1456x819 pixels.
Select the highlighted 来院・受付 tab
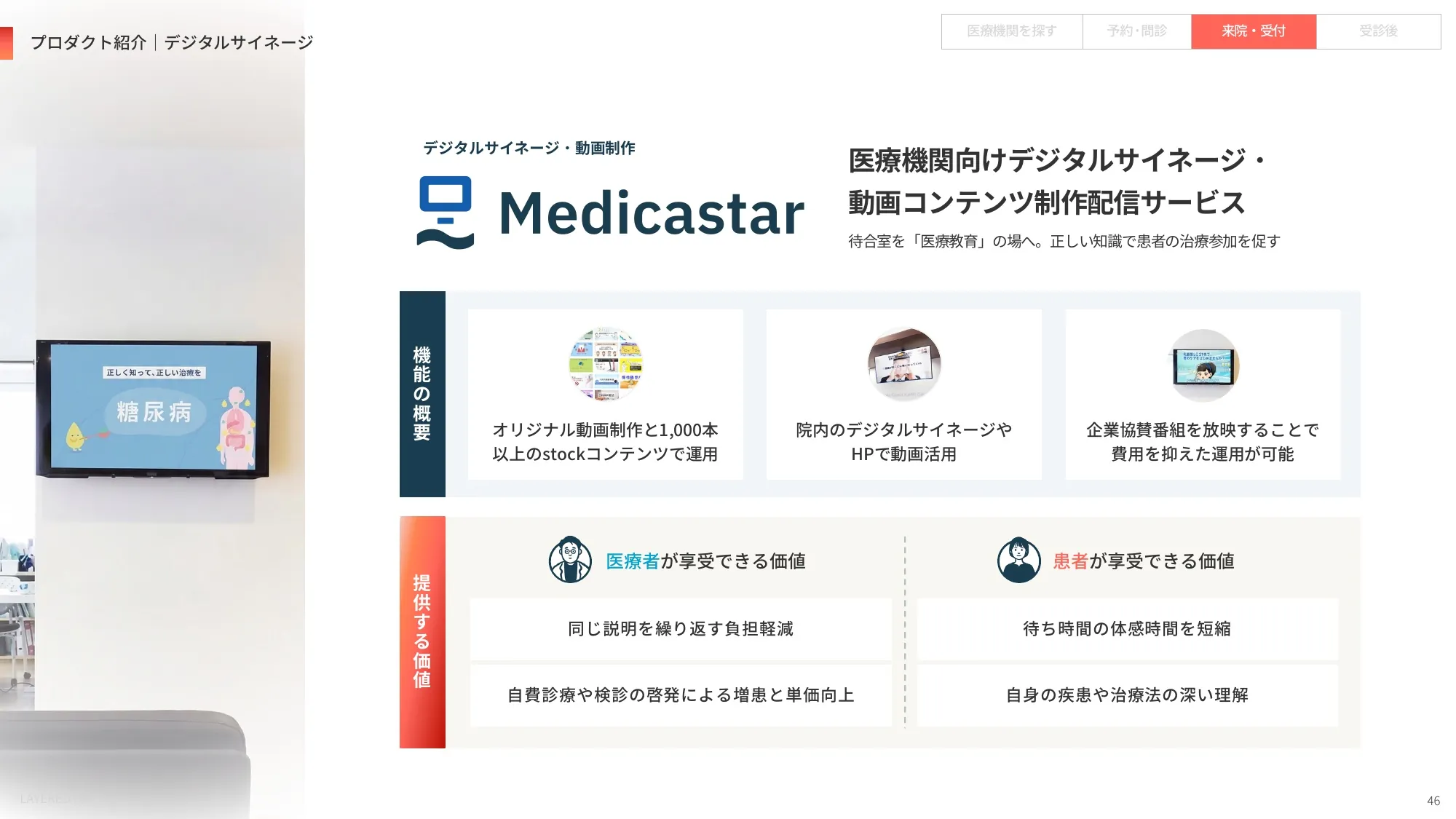[x=1254, y=31]
